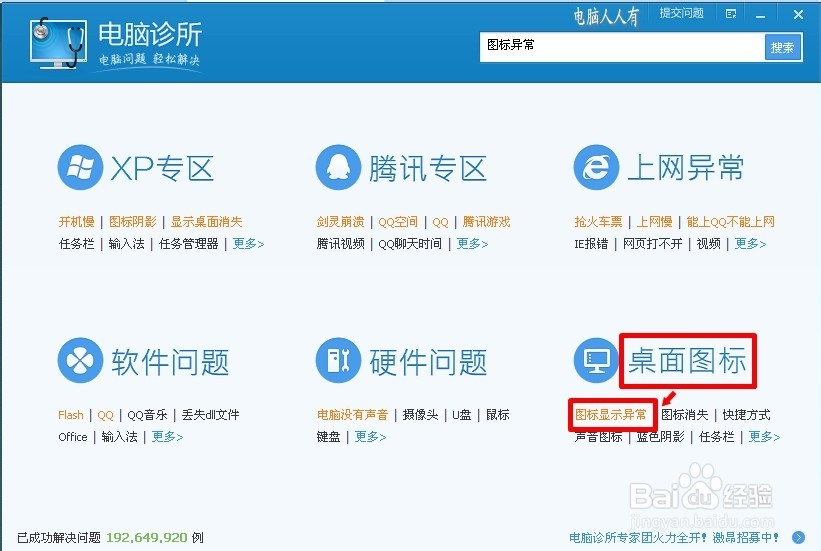821x551 pixels.
Task: Open the 输入法 link under 软件问题
Action: click(119, 437)
